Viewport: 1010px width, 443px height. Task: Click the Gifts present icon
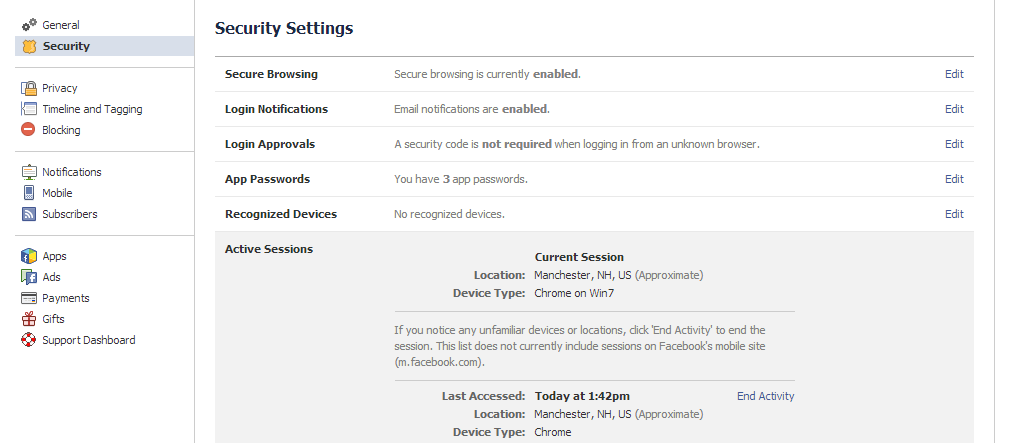tap(29, 319)
